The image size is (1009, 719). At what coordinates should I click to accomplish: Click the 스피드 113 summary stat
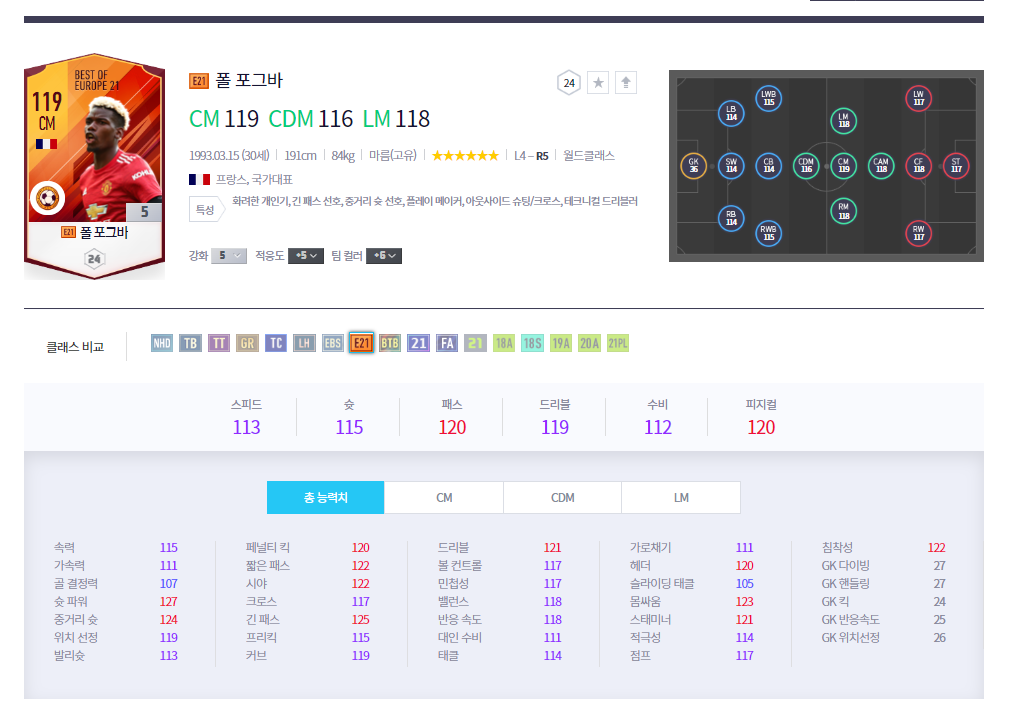(x=246, y=417)
